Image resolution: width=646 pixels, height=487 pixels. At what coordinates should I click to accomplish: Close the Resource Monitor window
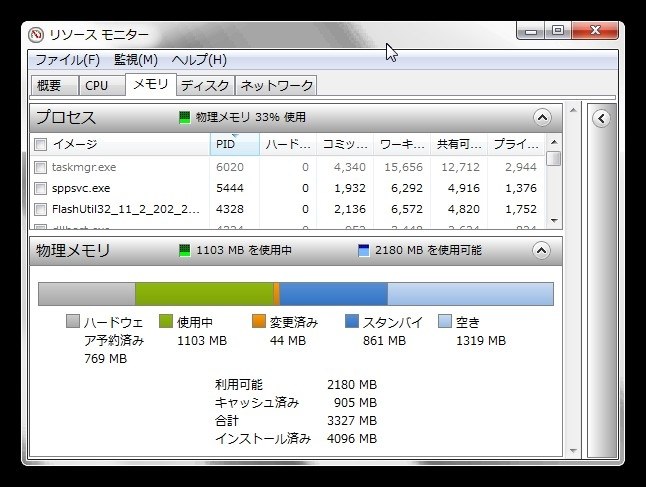coord(595,31)
